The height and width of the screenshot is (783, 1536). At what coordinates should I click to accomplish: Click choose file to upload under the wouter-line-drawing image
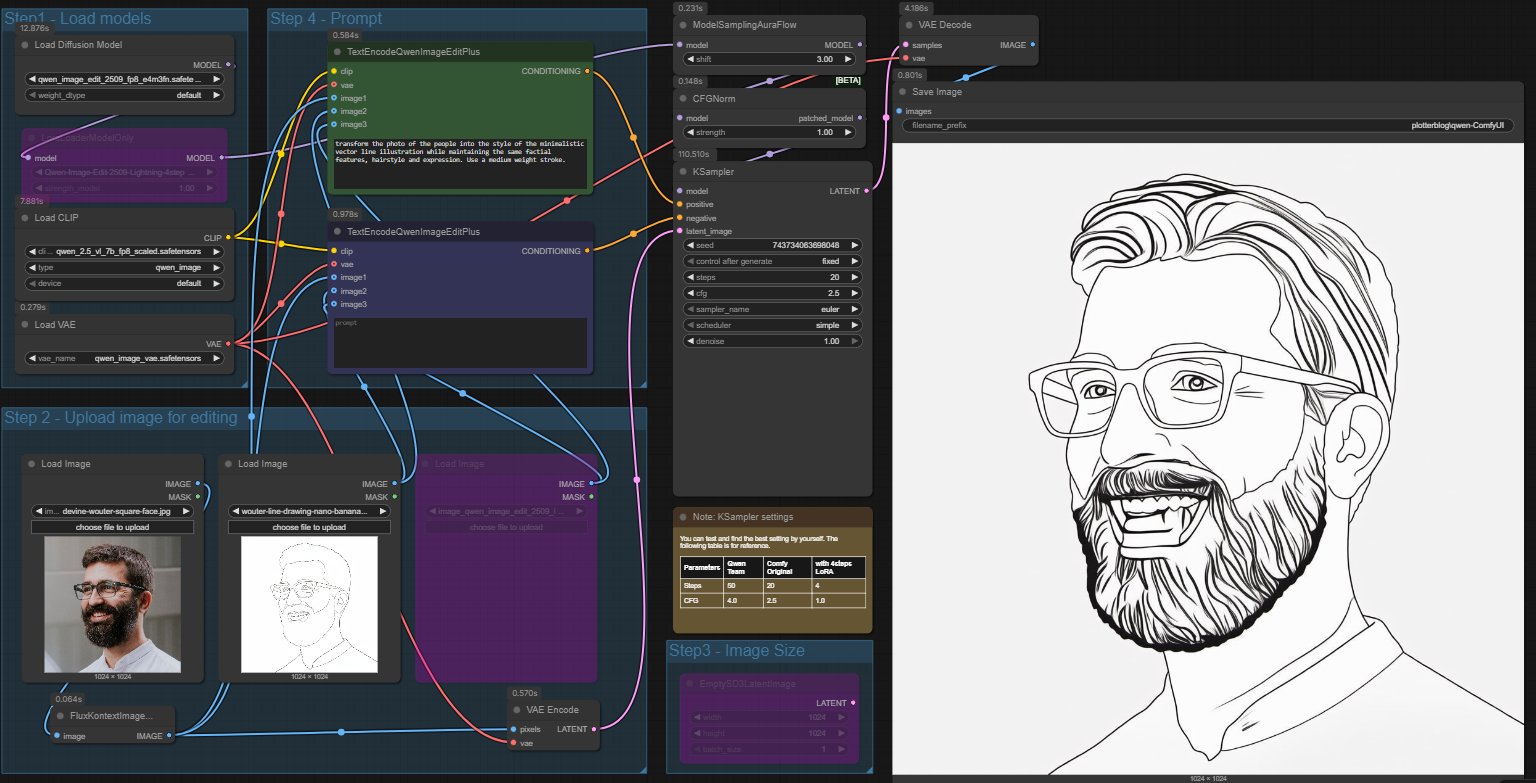(309, 527)
